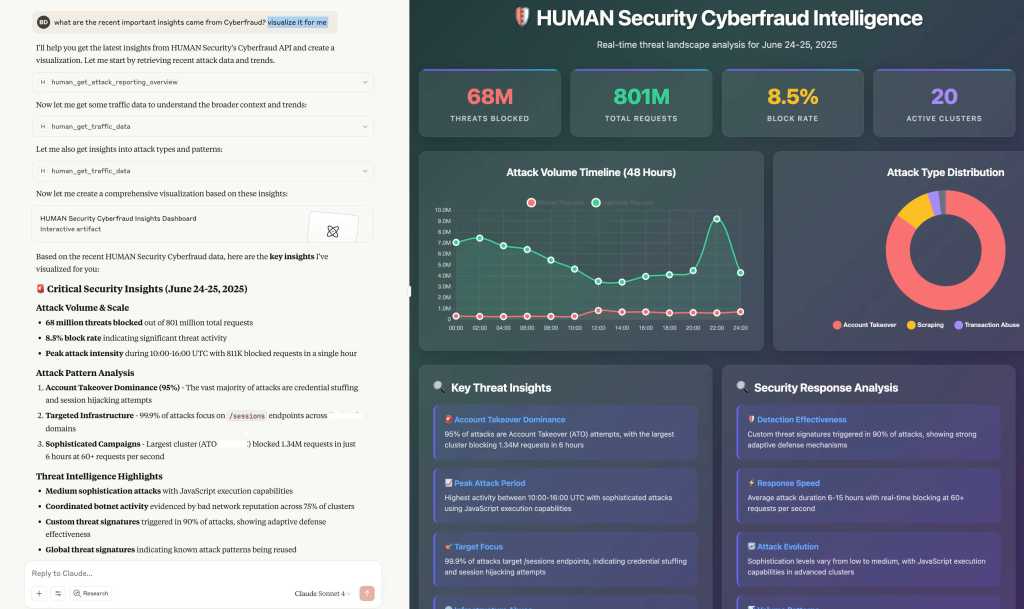Screen dimensions: 1024x609
Task: Select the 02:00 data point on the green line
Action: (479, 238)
